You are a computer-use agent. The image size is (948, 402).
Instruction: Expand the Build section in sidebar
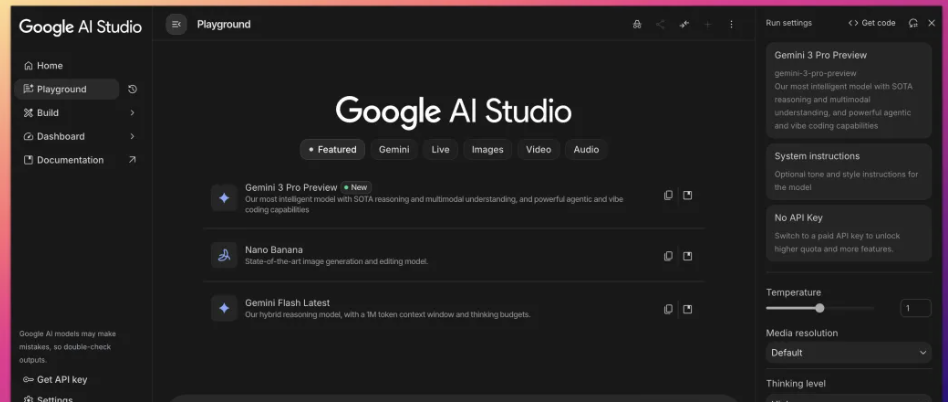132,113
